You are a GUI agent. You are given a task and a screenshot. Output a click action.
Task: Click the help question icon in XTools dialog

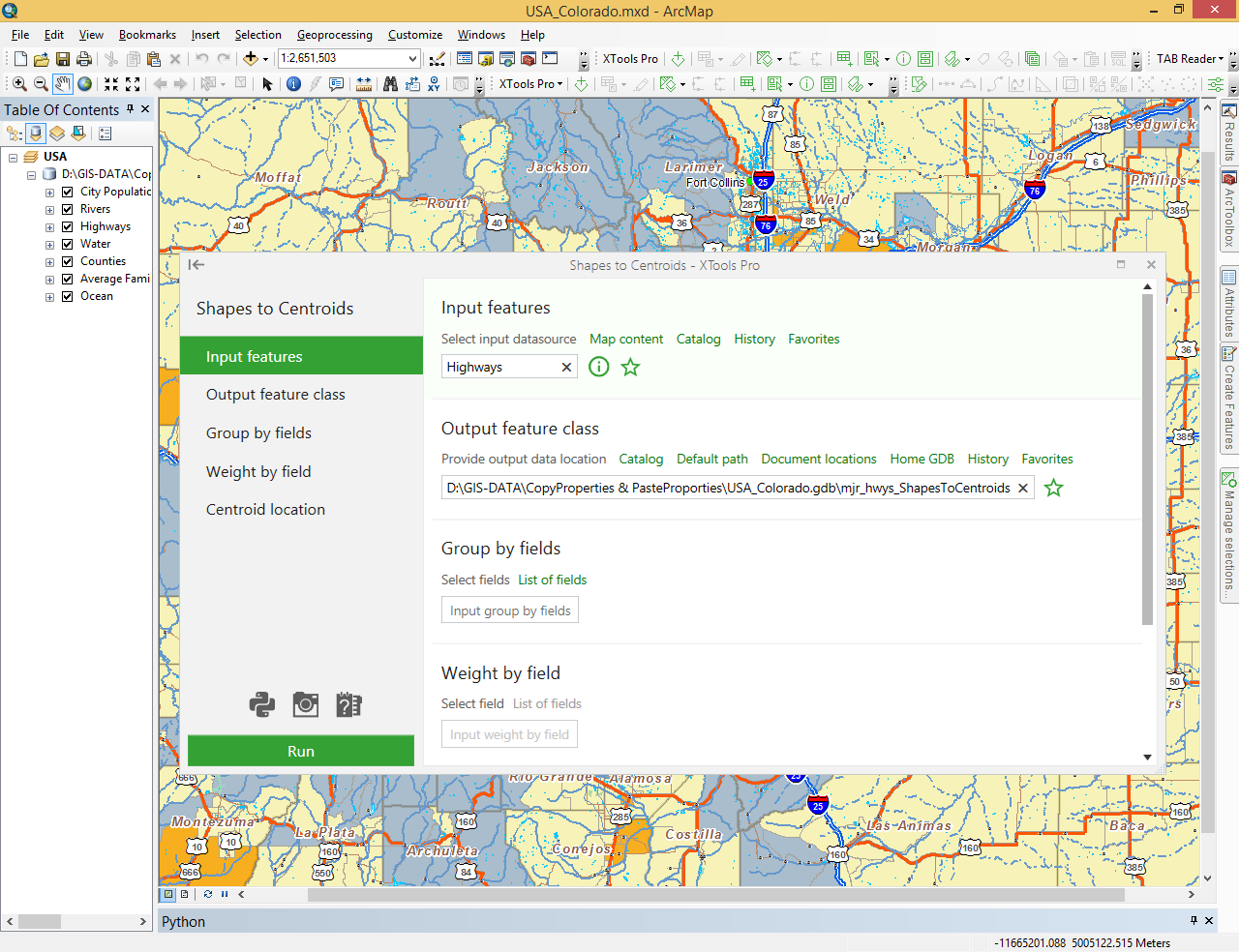click(x=348, y=704)
